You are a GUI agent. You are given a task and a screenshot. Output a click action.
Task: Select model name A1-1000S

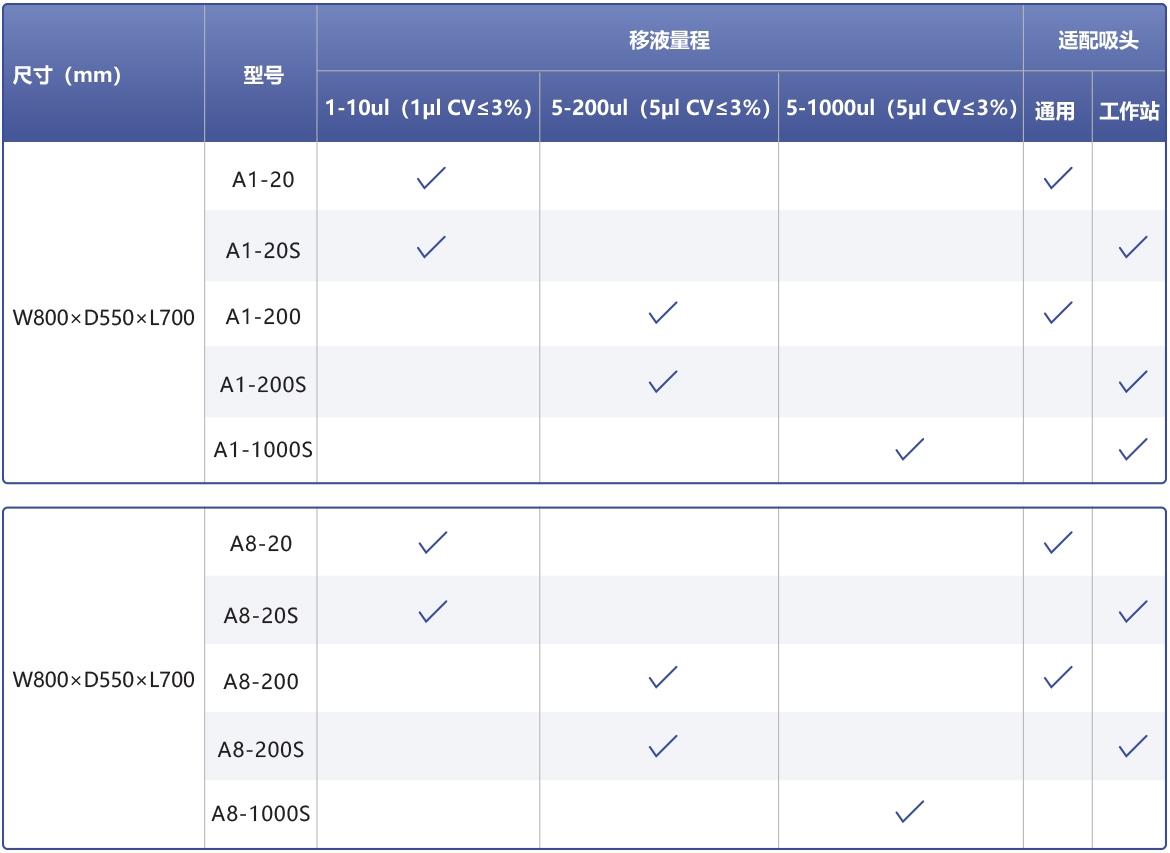click(263, 450)
